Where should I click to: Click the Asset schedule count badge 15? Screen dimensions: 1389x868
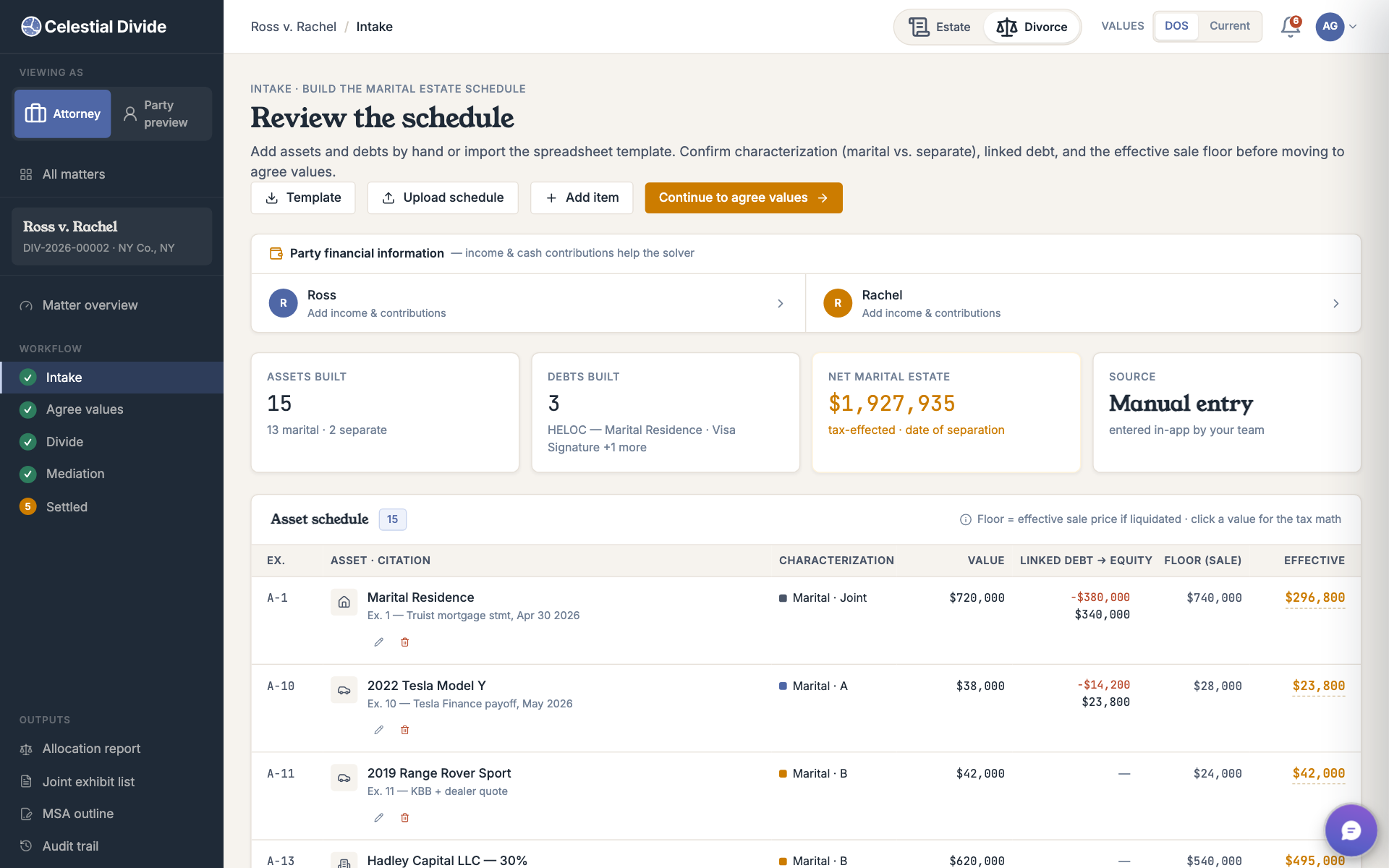point(393,519)
